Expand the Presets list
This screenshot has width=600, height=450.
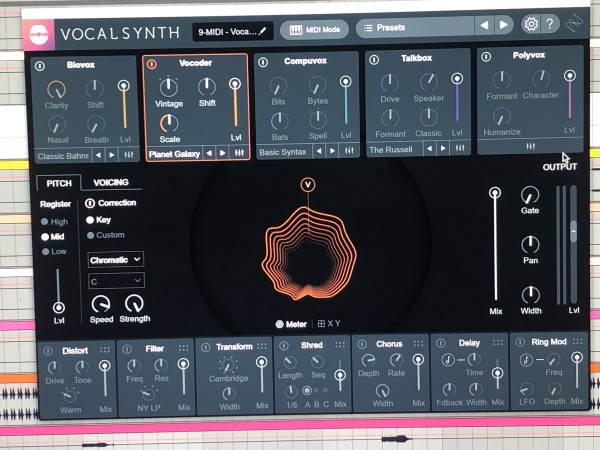click(414, 27)
